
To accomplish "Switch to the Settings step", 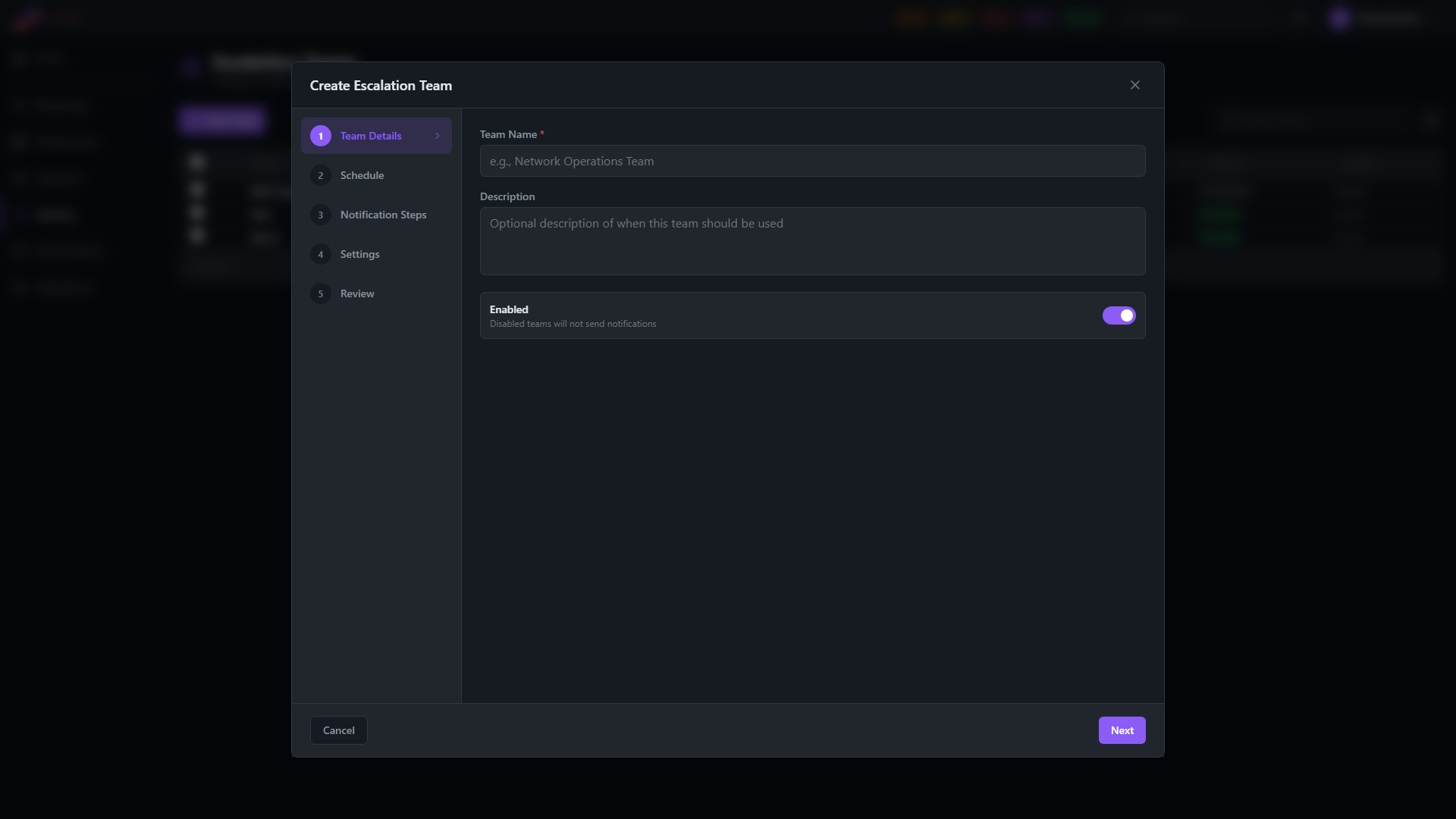I will 376,254.
